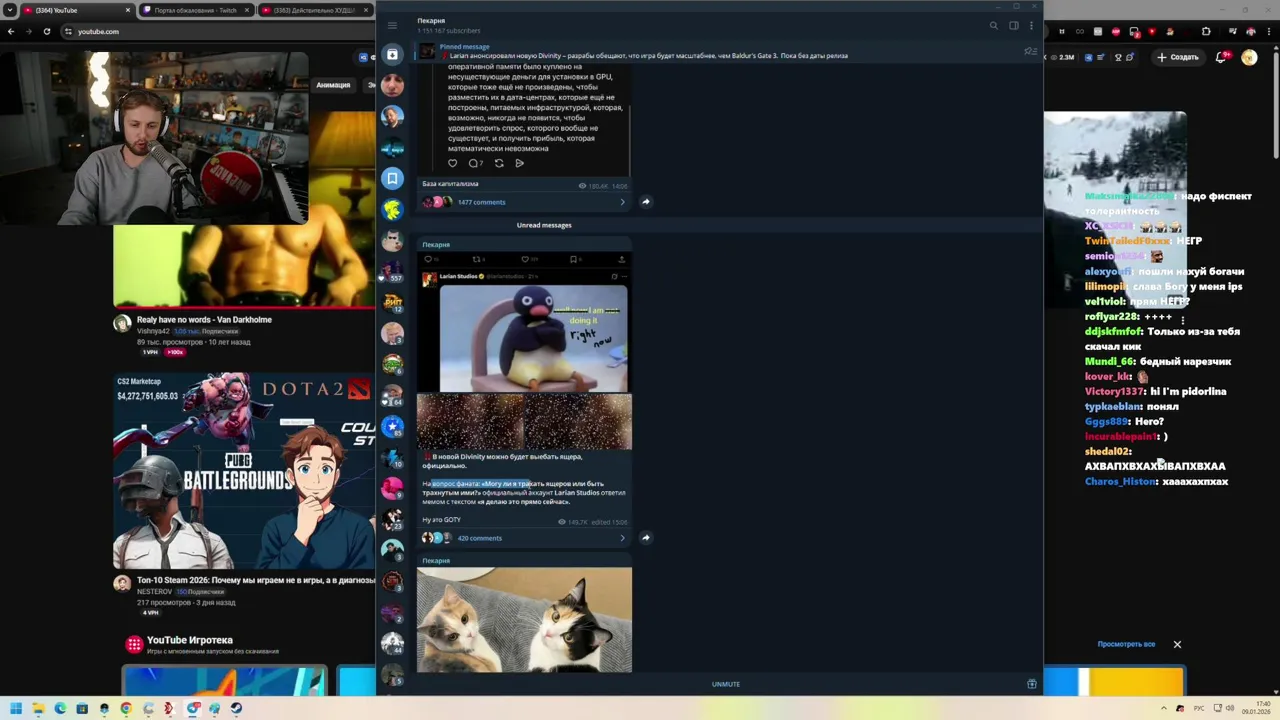Open YouTube Игротека section

pyautogui.click(x=189, y=640)
